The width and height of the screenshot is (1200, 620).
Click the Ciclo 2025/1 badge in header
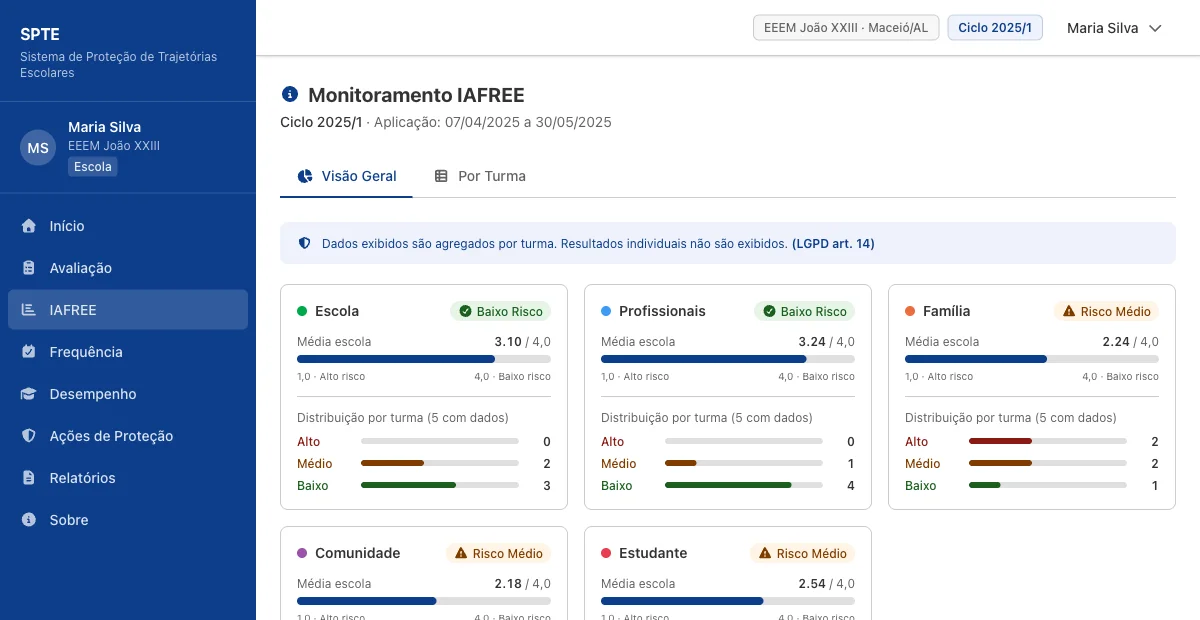click(x=995, y=28)
